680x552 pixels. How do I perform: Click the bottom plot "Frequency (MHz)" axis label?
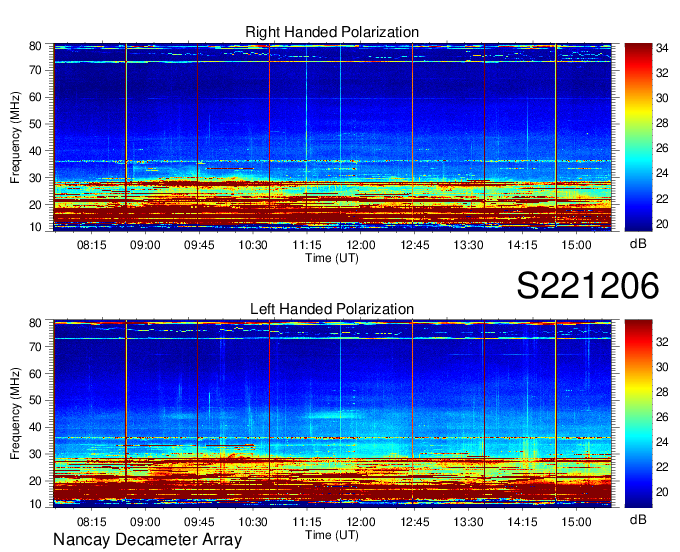pyautogui.click(x=15, y=414)
